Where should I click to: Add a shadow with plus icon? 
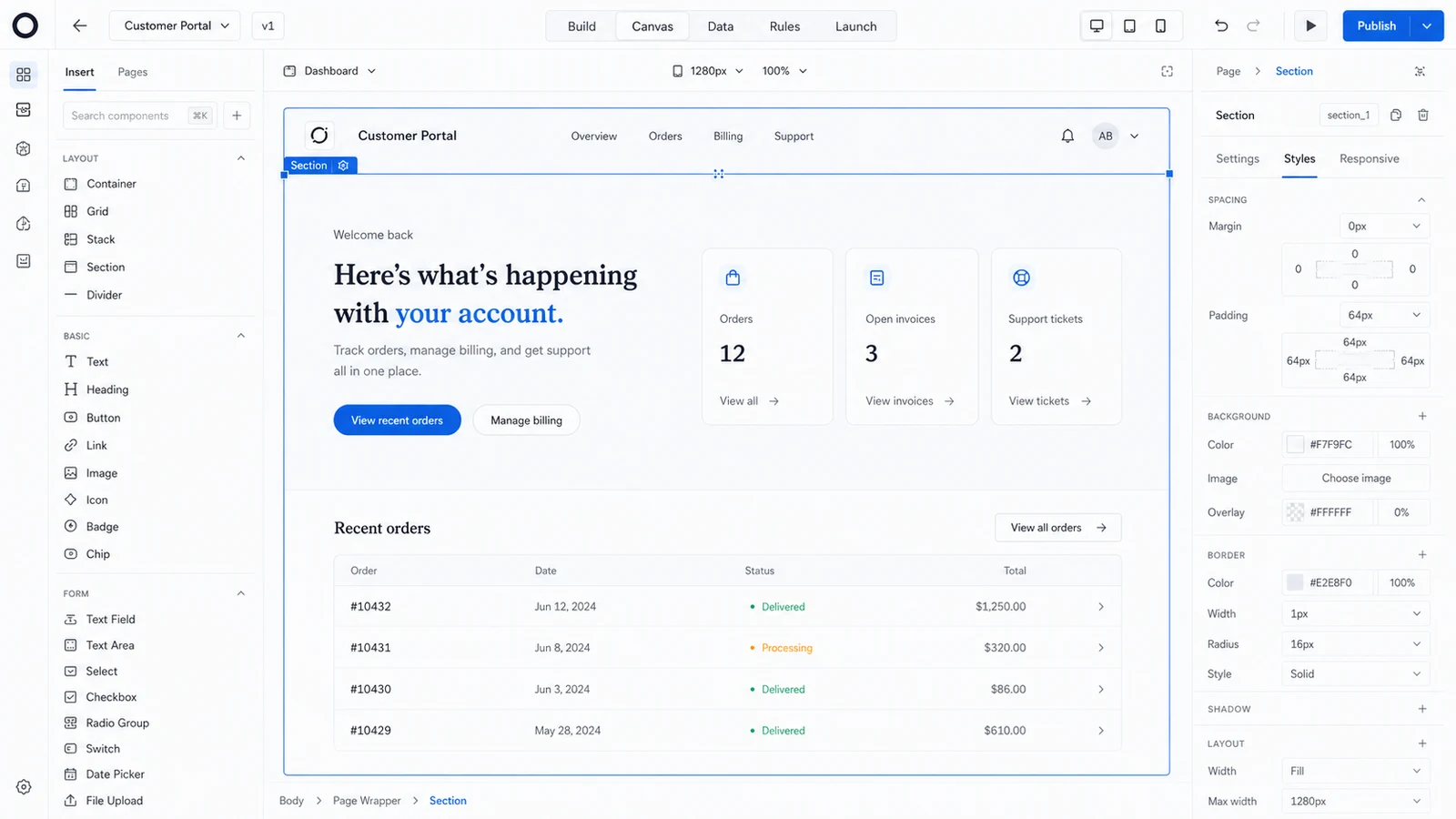click(x=1422, y=709)
